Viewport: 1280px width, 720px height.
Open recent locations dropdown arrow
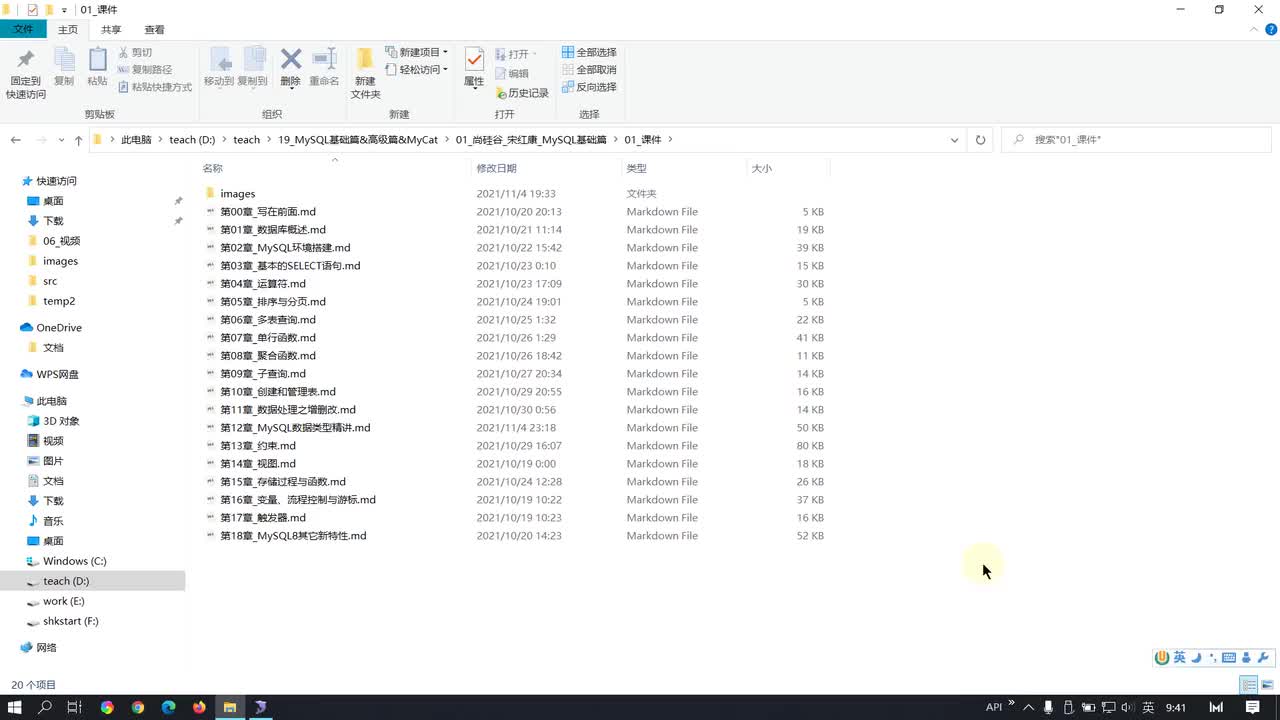pos(62,140)
